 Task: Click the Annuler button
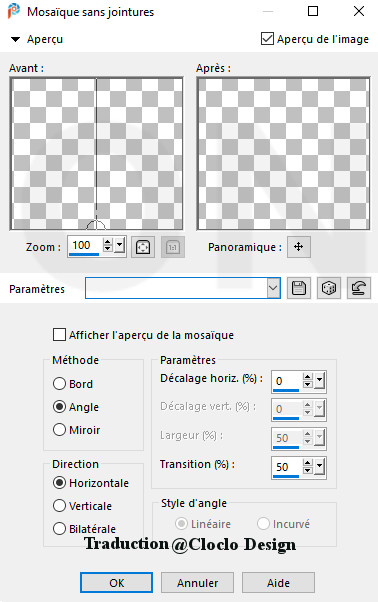point(197,582)
